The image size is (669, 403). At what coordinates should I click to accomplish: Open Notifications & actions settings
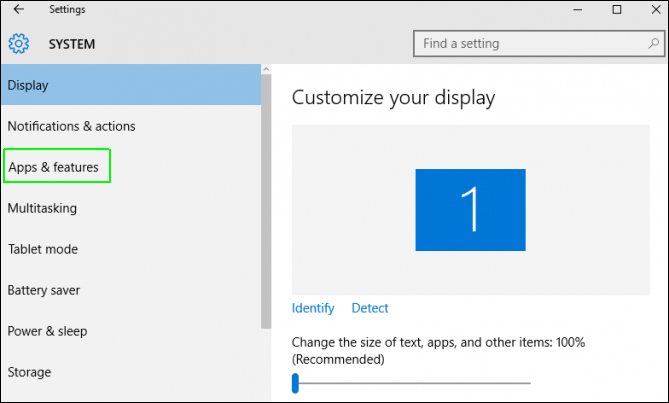(71, 126)
